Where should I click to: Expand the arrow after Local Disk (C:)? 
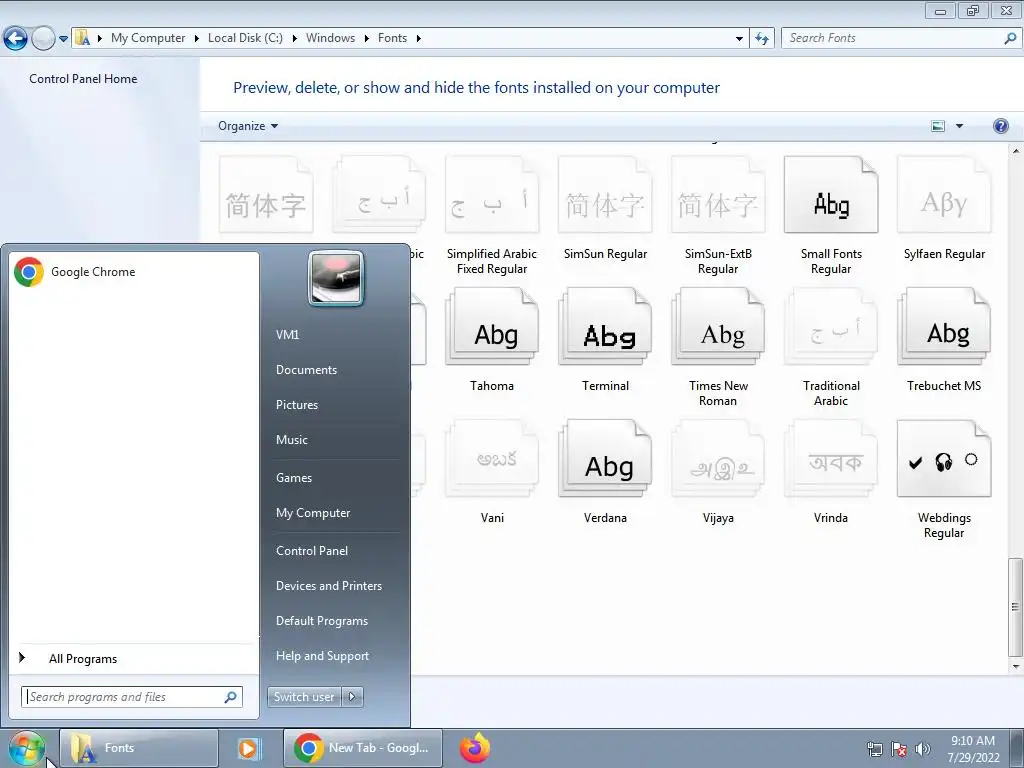click(x=295, y=39)
